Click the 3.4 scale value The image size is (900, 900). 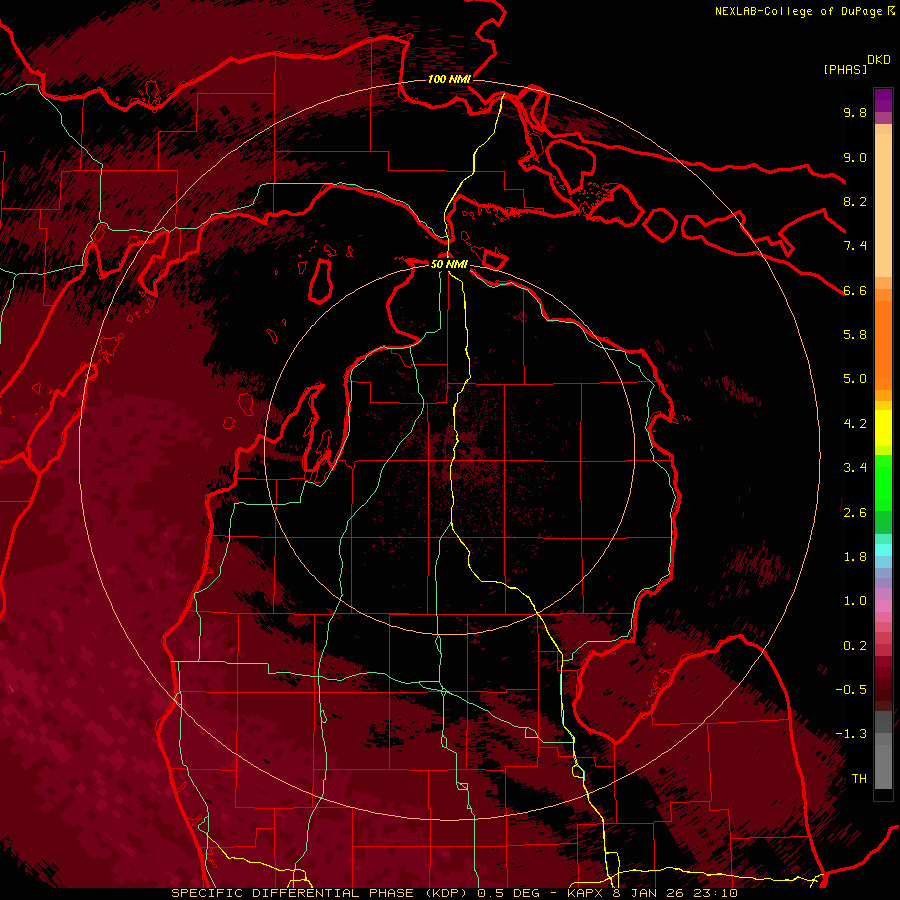point(855,468)
